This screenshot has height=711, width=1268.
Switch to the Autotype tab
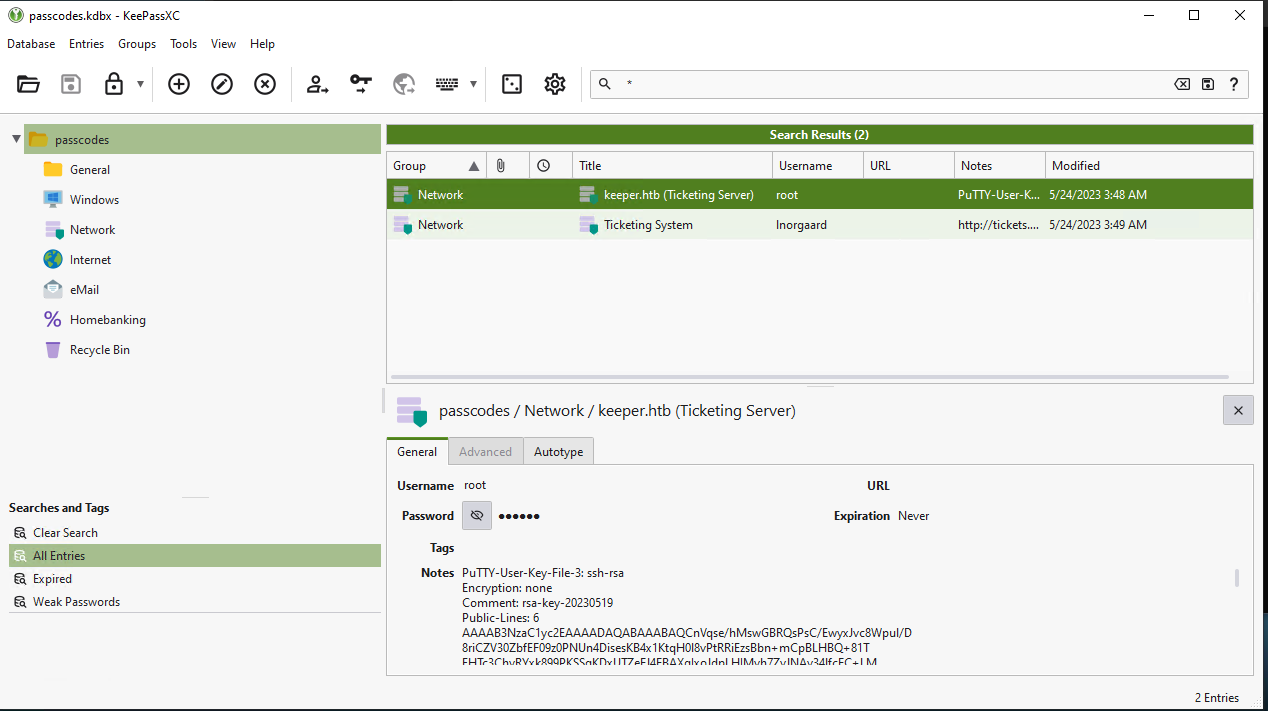558,452
